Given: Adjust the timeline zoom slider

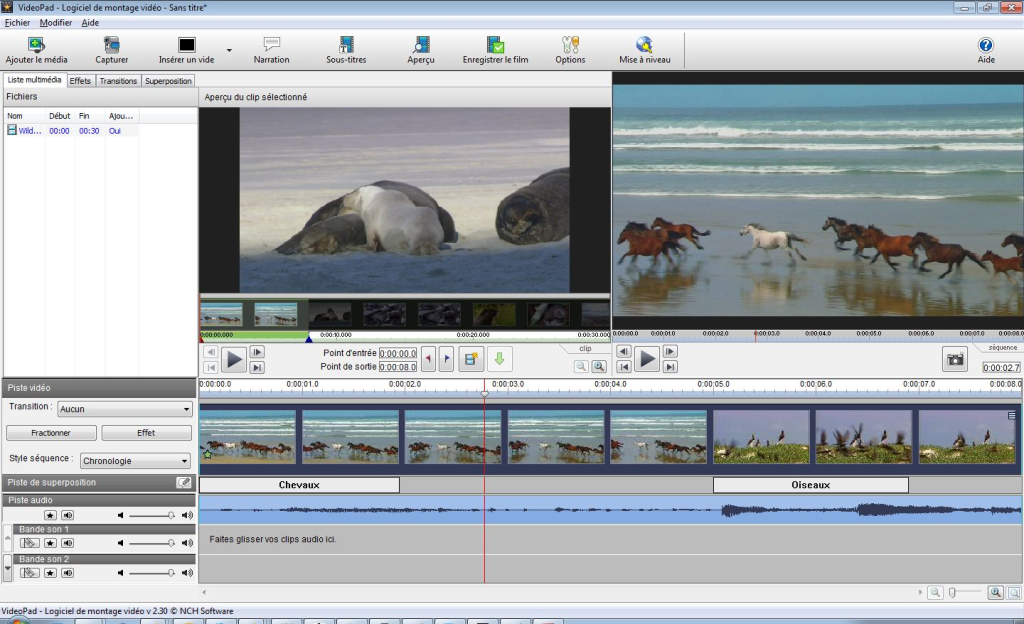Looking at the screenshot, I should click(x=953, y=593).
